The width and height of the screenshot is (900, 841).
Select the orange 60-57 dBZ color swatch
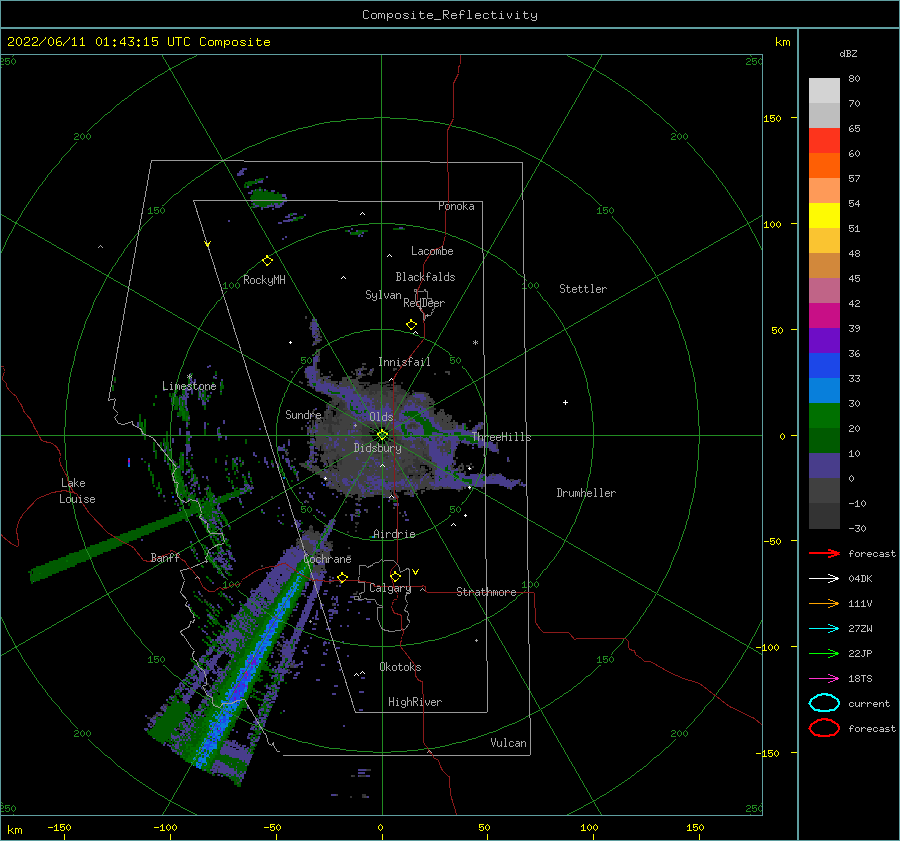824,166
